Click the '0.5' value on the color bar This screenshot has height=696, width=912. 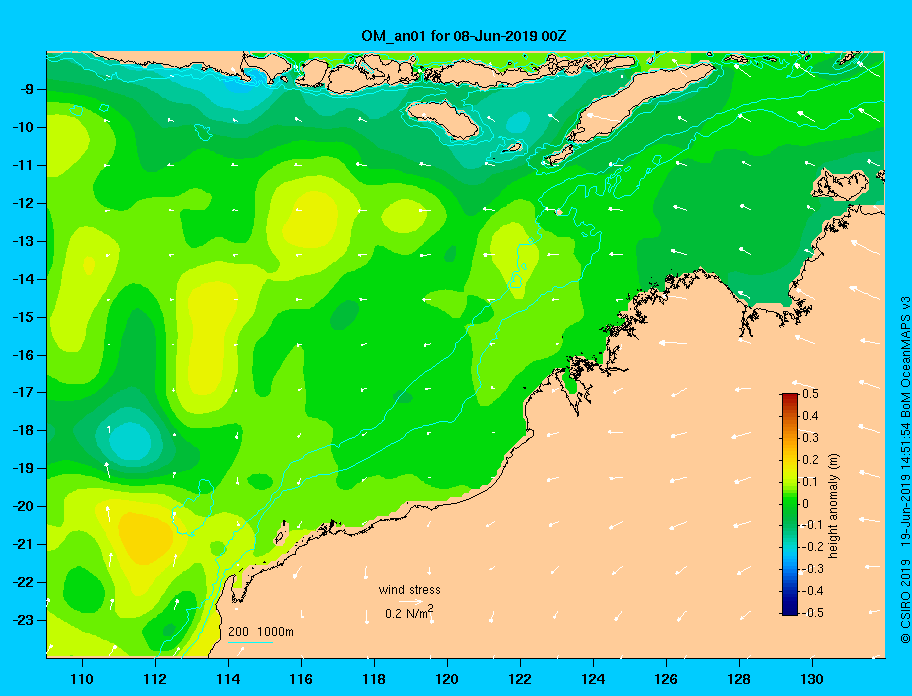click(x=810, y=394)
